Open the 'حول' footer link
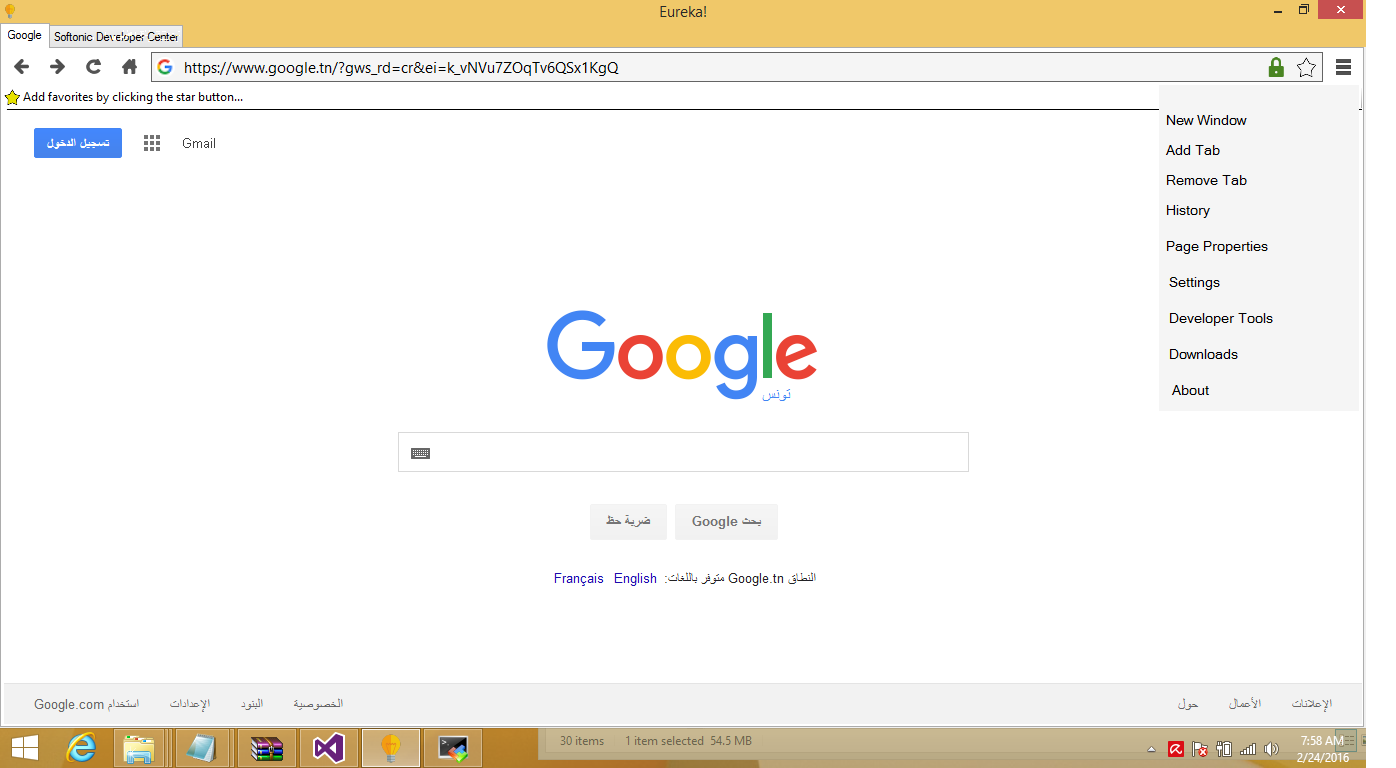This screenshot has height=768, width=1396. tap(1188, 704)
